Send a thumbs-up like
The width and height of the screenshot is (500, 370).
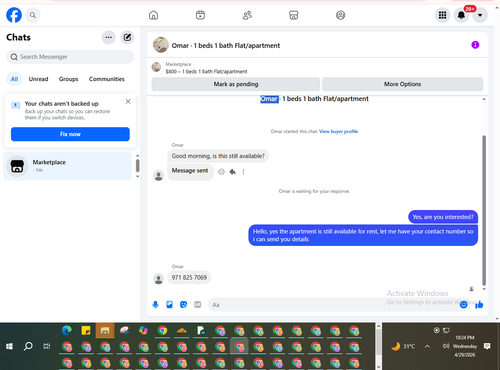pyautogui.click(x=479, y=305)
